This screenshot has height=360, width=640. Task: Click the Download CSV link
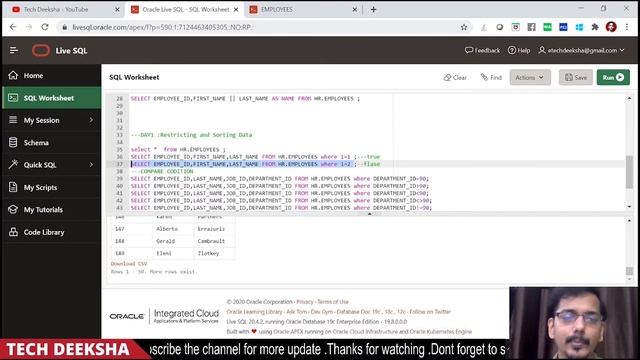point(129,264)
